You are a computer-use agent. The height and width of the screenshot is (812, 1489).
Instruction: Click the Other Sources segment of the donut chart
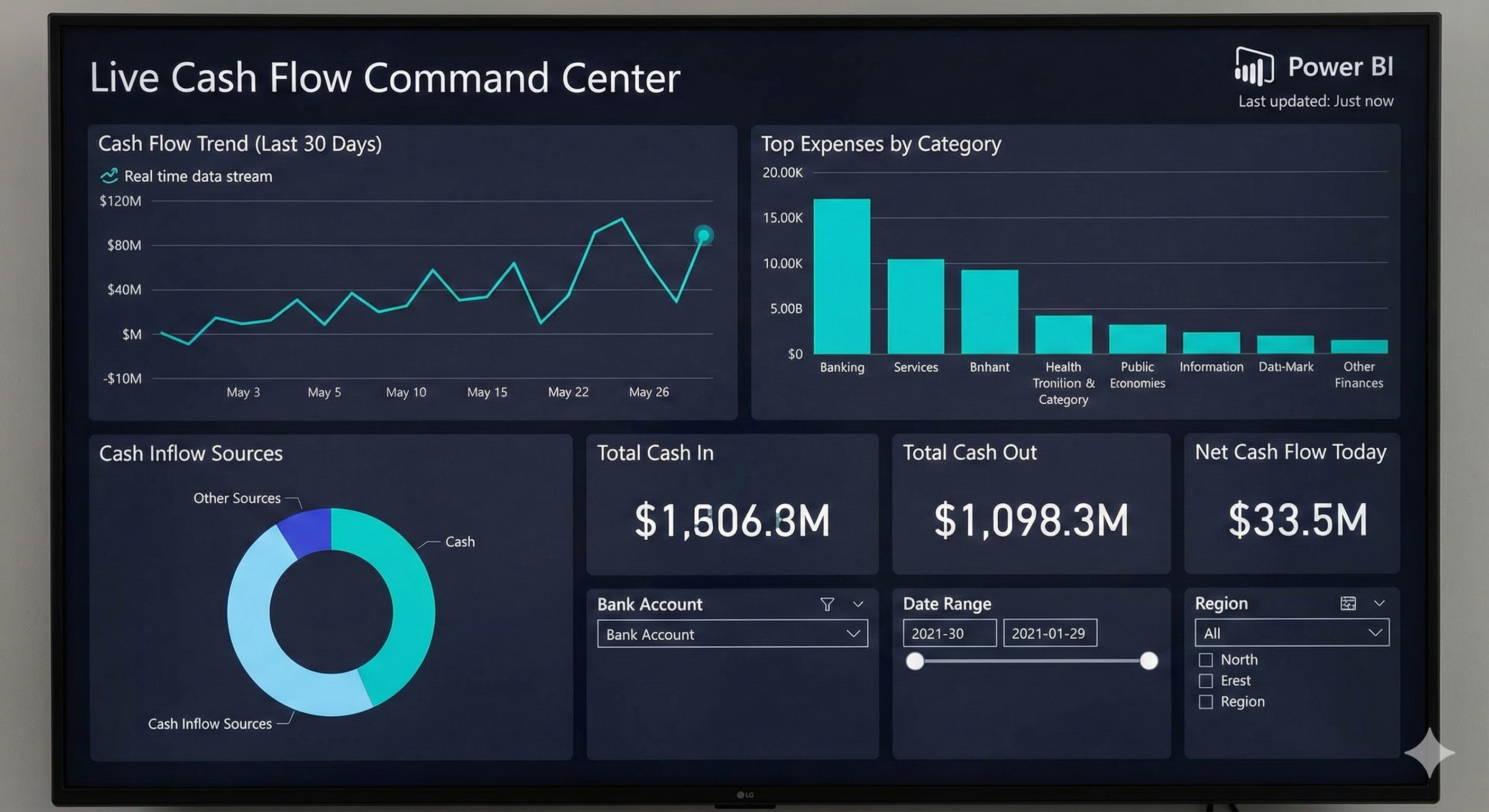click(306, 526)
